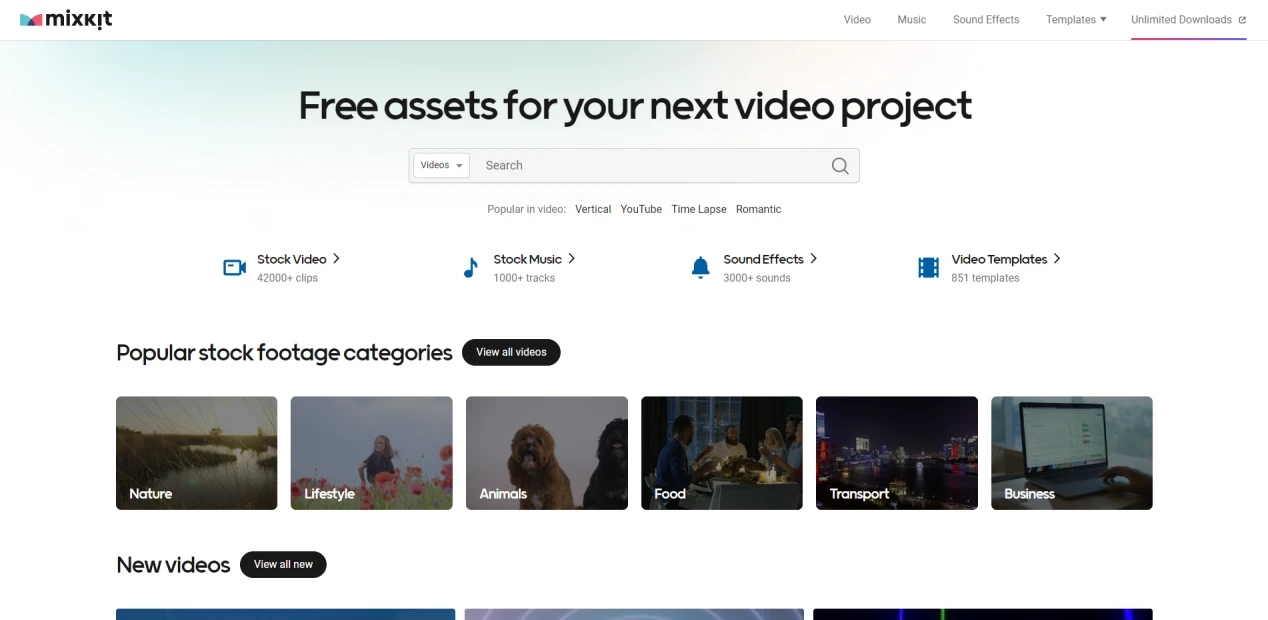Click the '42000+ clips' text

tap(287, 278)
